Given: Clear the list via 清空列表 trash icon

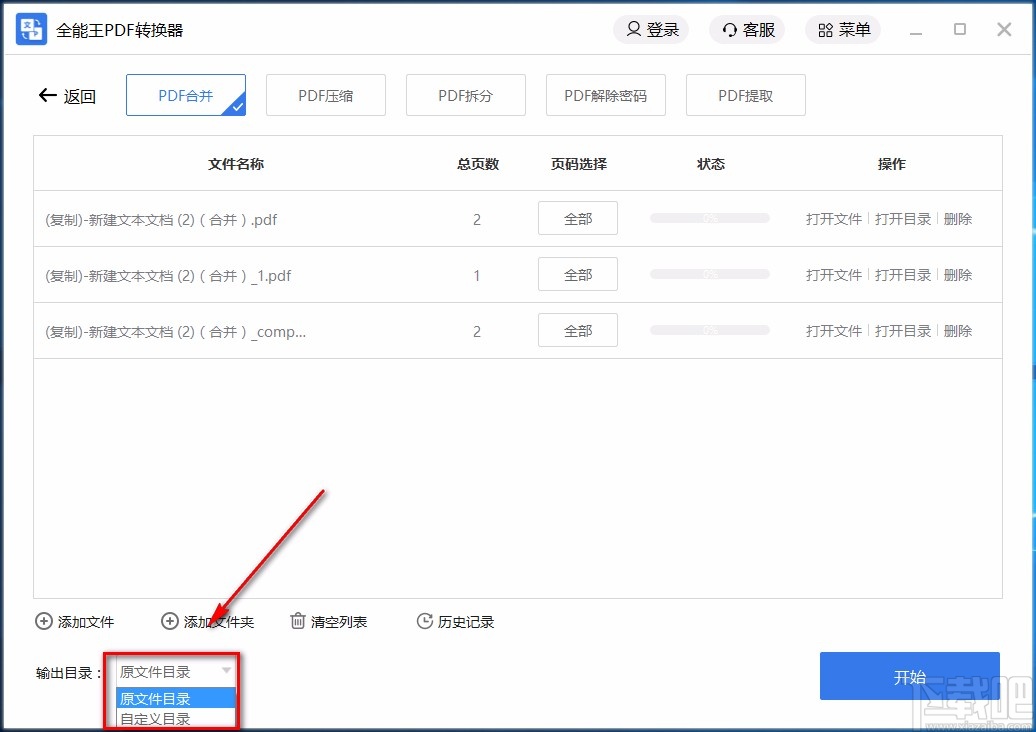Looking at the screenshot, I should pyautogui.click(x=297, y=621).
